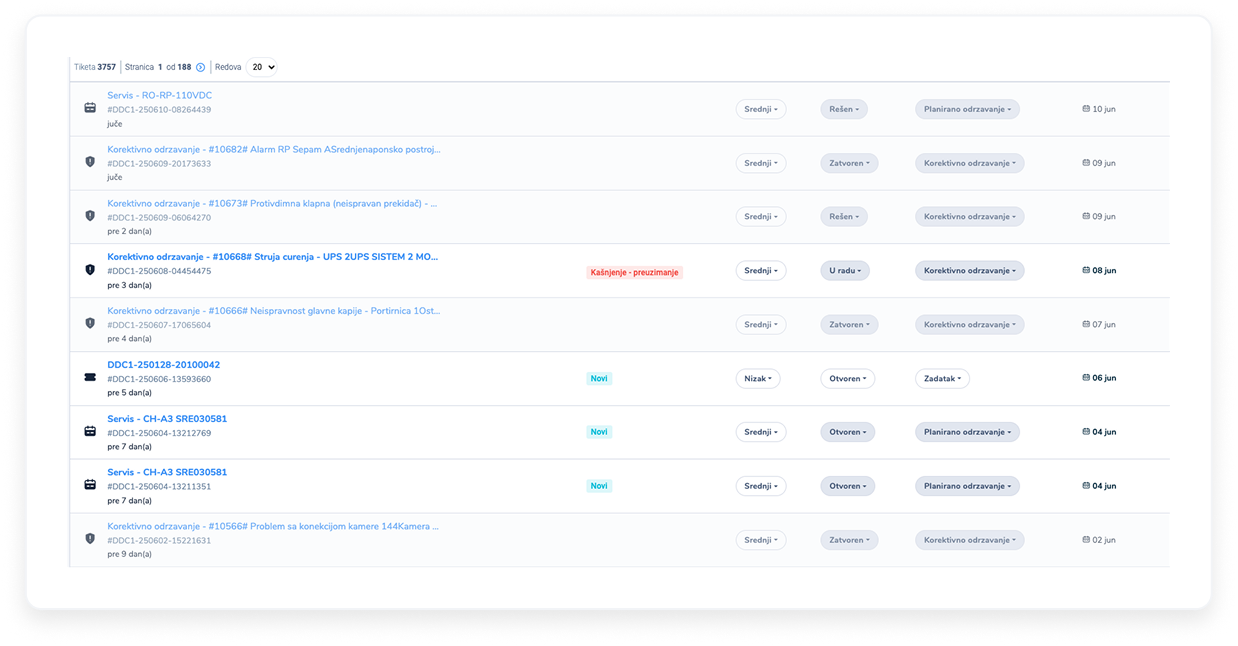Open Otvoren status dropdown for DDC1-250128-20100042
Viewport: 1238px width, 646px height.
848,379
